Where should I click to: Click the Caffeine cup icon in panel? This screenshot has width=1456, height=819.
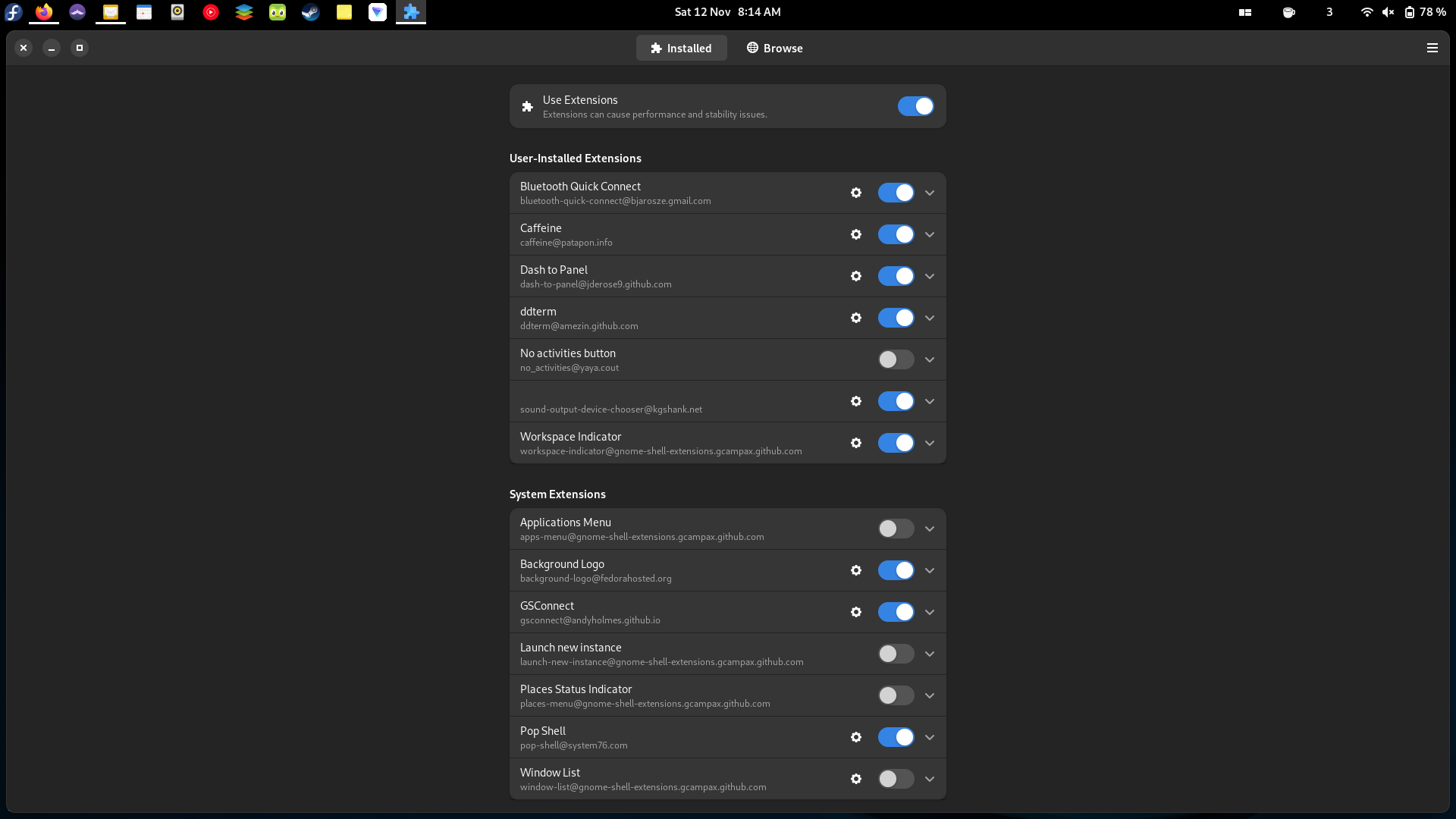pos(1288,12)
